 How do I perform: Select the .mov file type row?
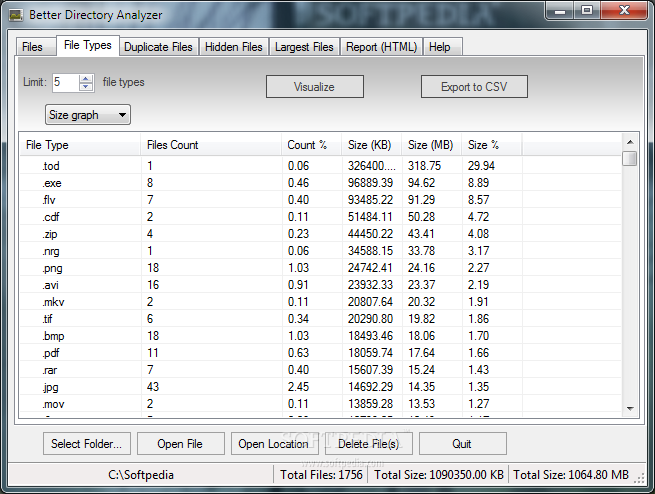[321, 404]
